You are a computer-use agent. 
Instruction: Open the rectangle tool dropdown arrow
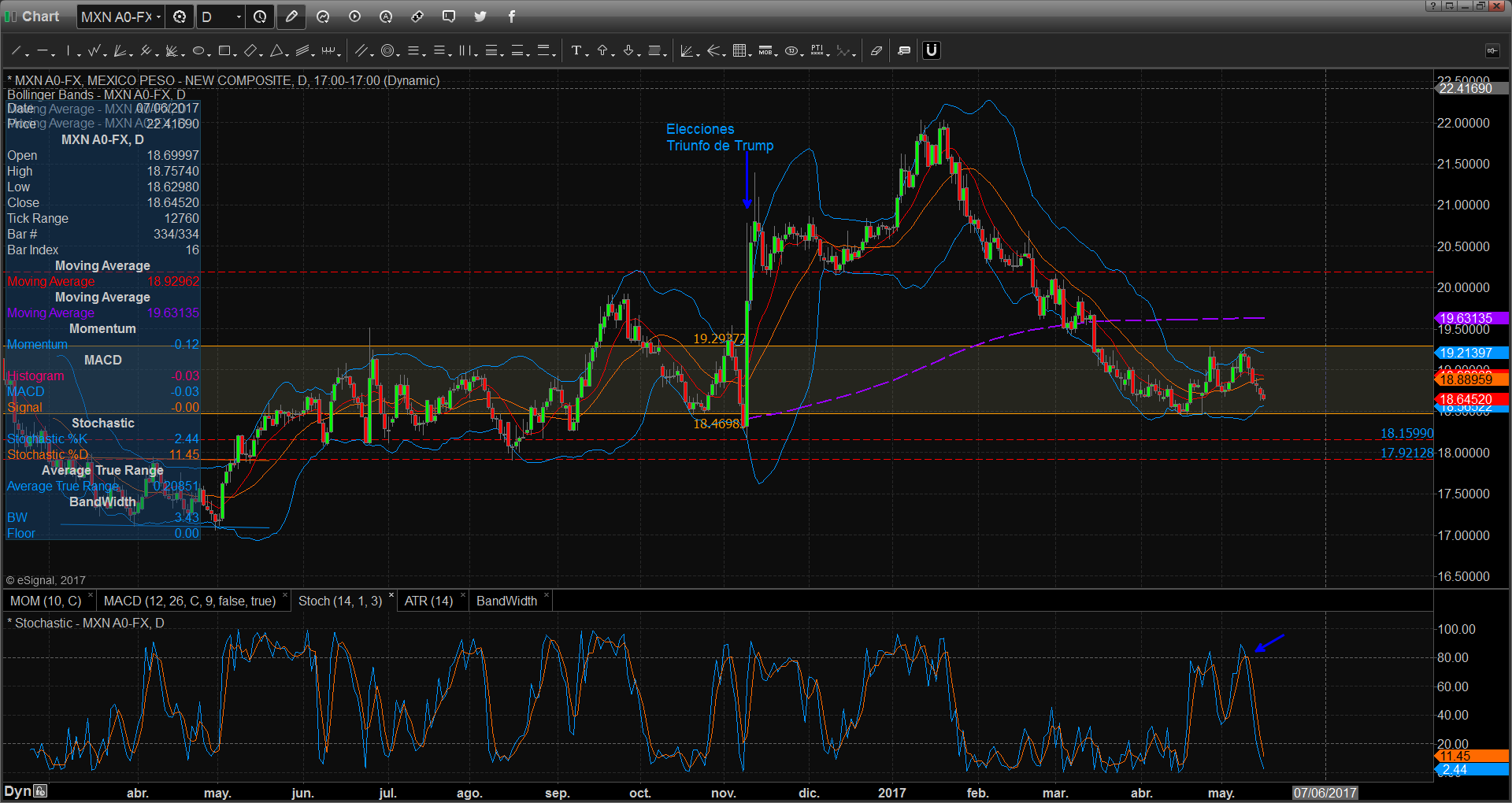tap(235, 54)
